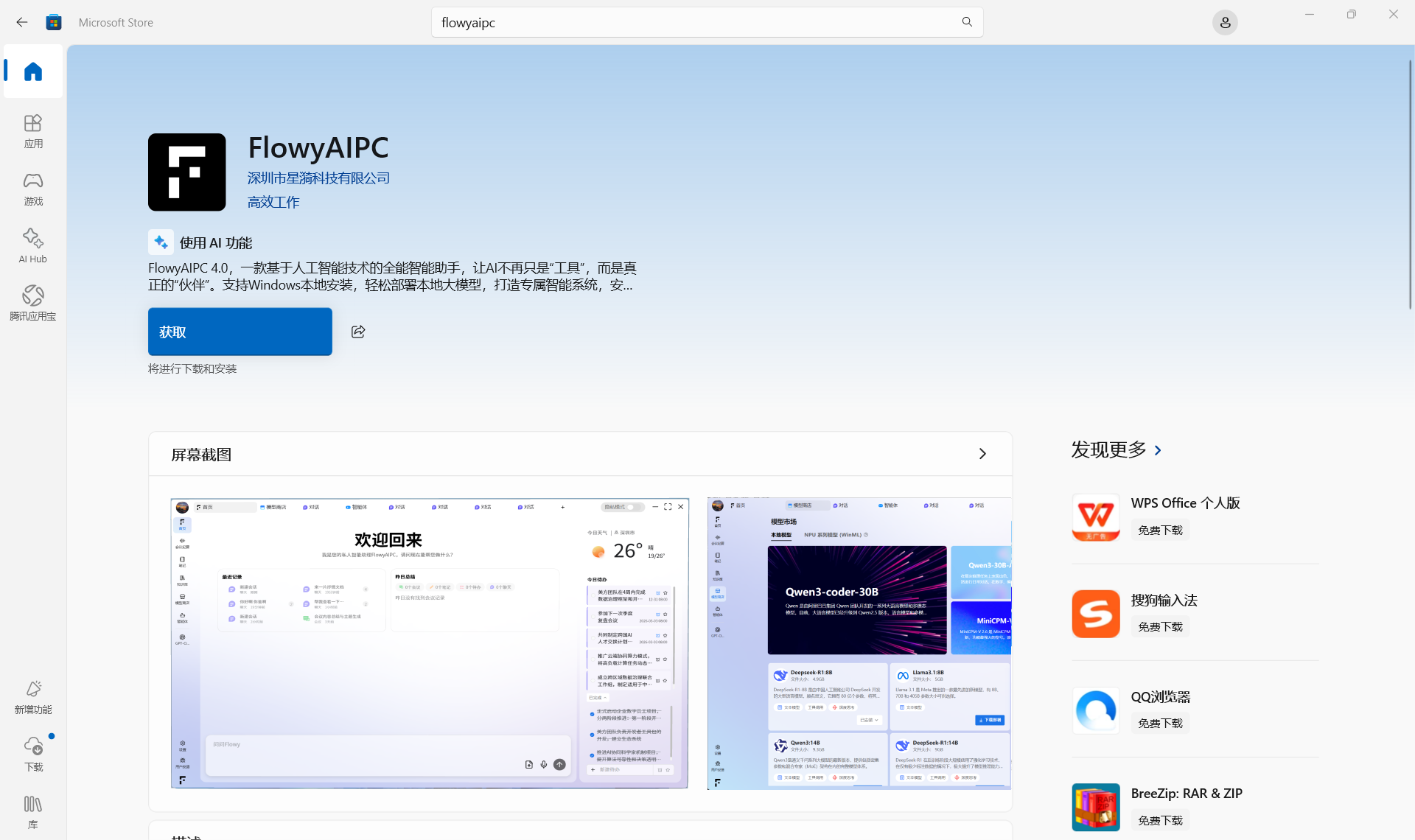Open the 深圳市星漪科技有限公司 publisher link
Image resolution: width=1415 pixels, height=840 pixels.
tap(318, 178)
